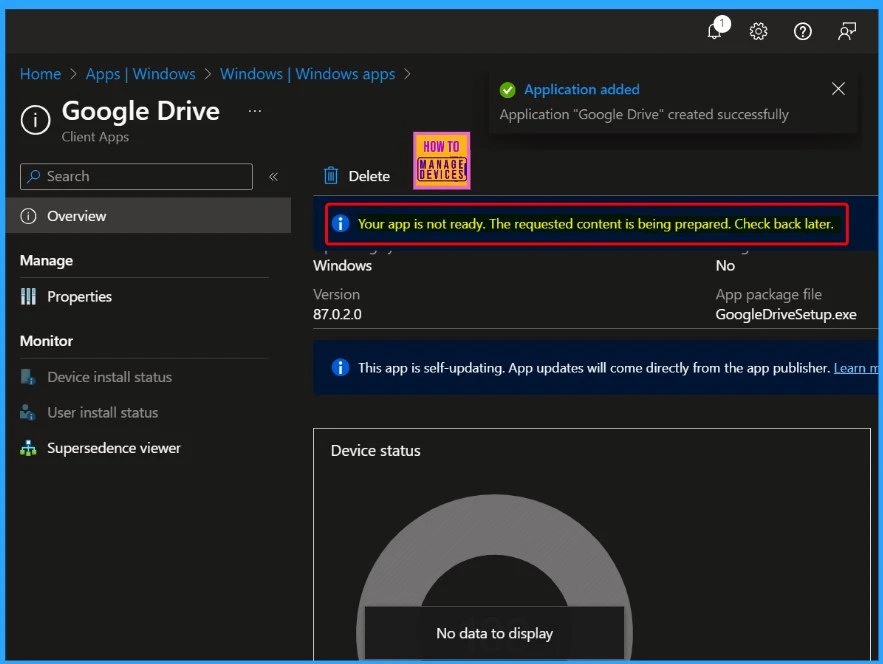Viewport: 883px width, 664px height.
Task: Go to Home breadcrumb
Action: pyautogui.click(x=40, y=74)
